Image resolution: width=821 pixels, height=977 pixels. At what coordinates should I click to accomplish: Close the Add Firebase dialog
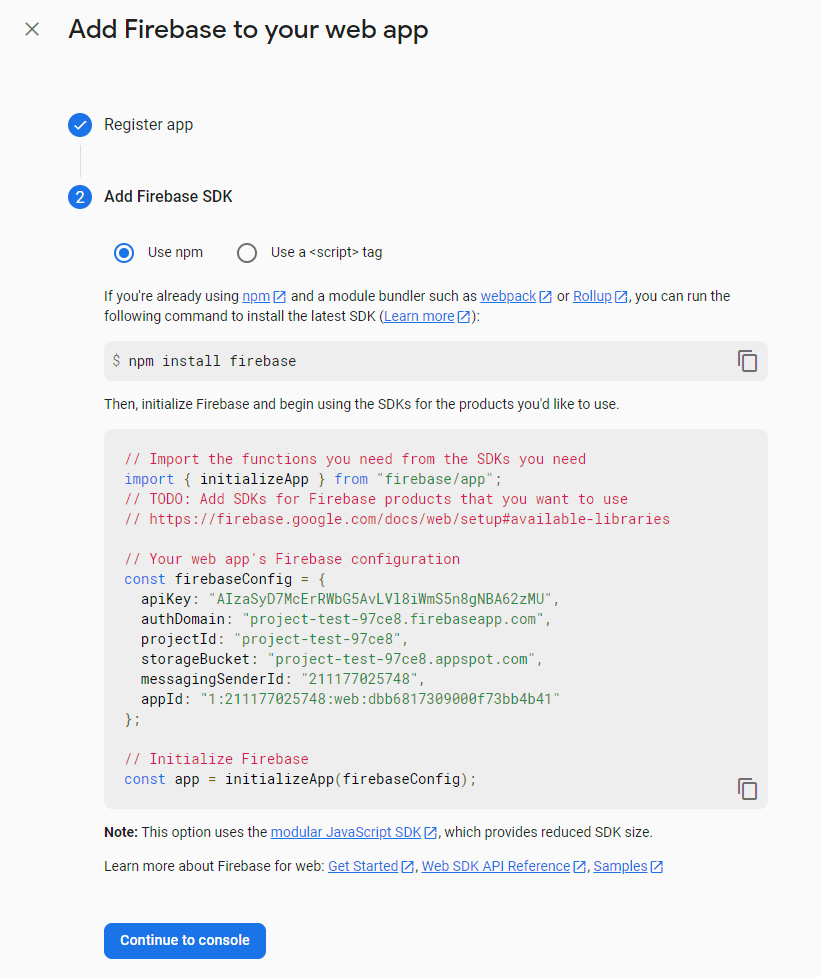tap(31, 30)
